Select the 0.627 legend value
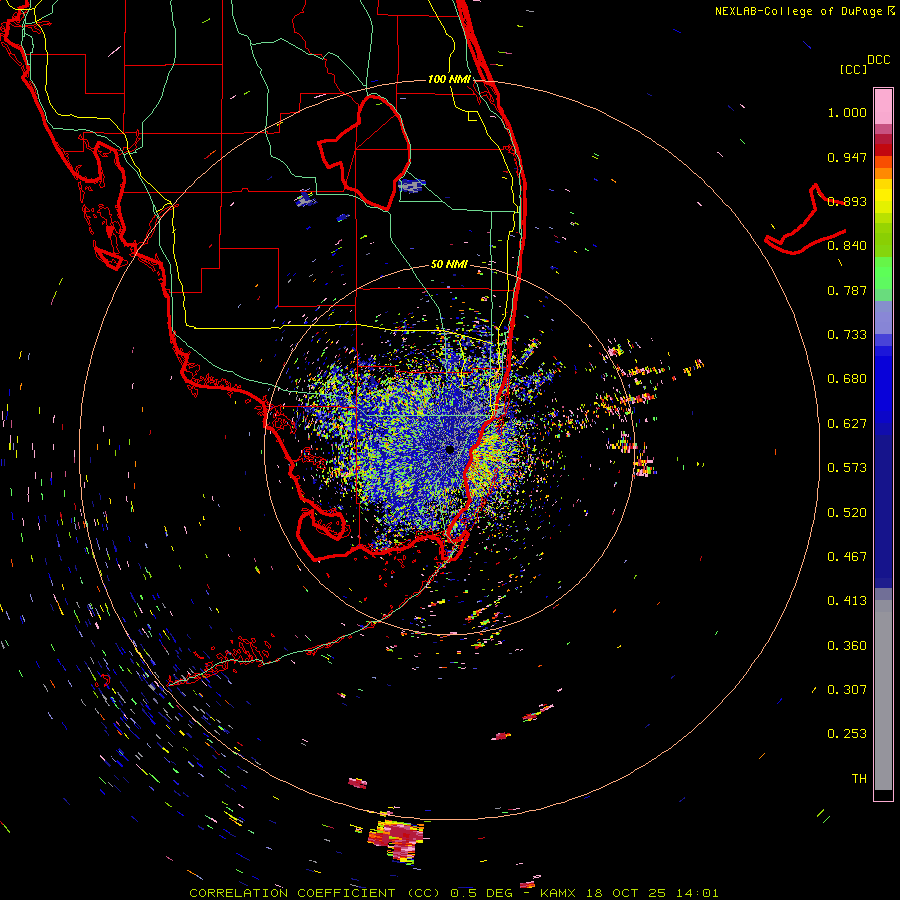The image size is (900, 900). (x=847, y=424)
